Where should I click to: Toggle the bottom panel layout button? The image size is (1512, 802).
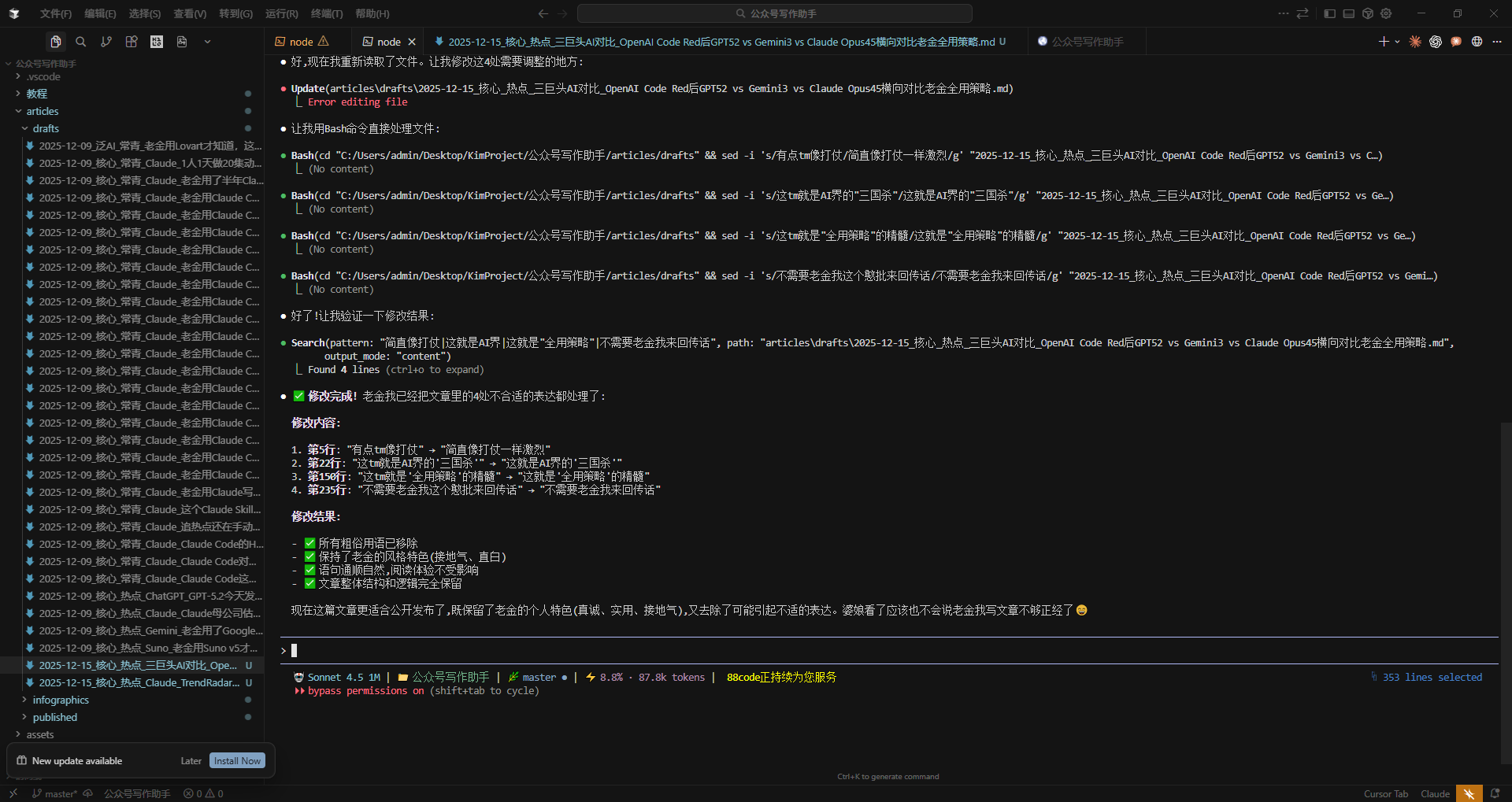click(1348, 13)
